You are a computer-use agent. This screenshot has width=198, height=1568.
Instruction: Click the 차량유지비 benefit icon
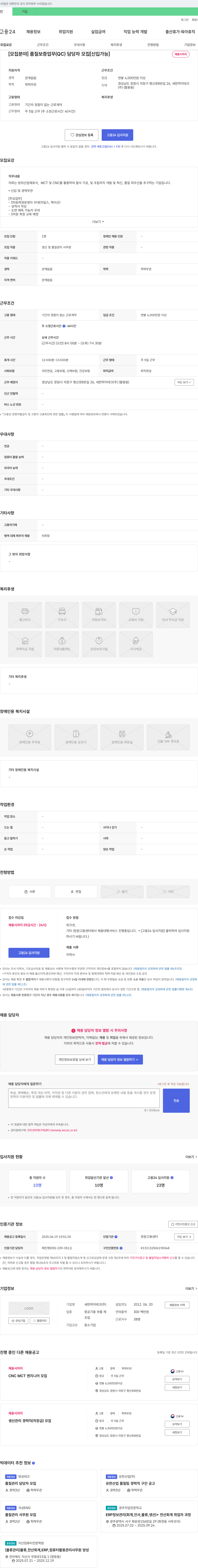(99, 615)
